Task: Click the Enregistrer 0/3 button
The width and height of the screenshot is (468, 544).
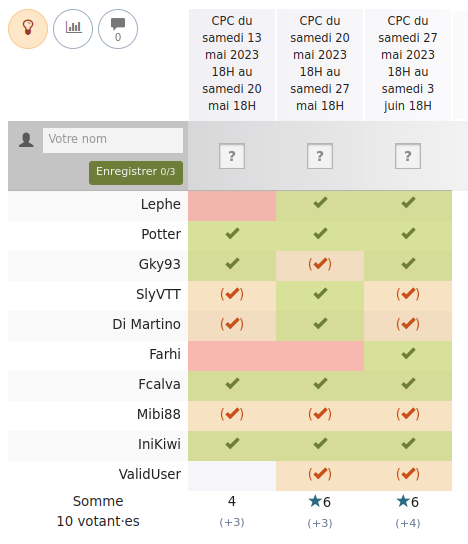Action: tap(136, 172)
